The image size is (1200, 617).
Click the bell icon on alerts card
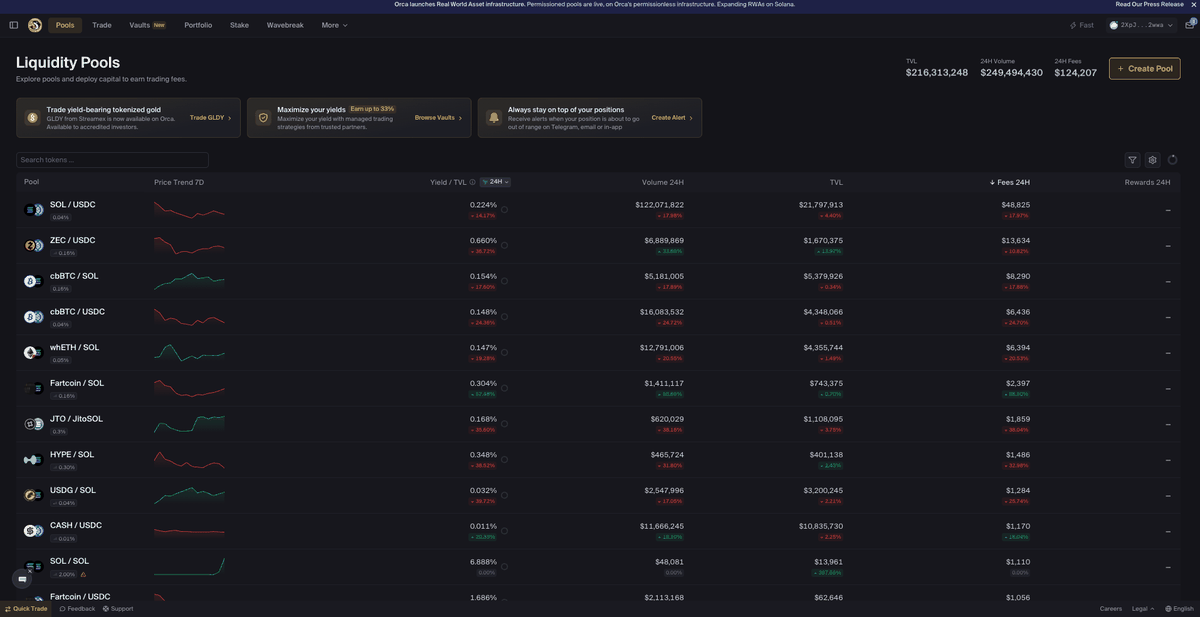click(x=494, y=118)
